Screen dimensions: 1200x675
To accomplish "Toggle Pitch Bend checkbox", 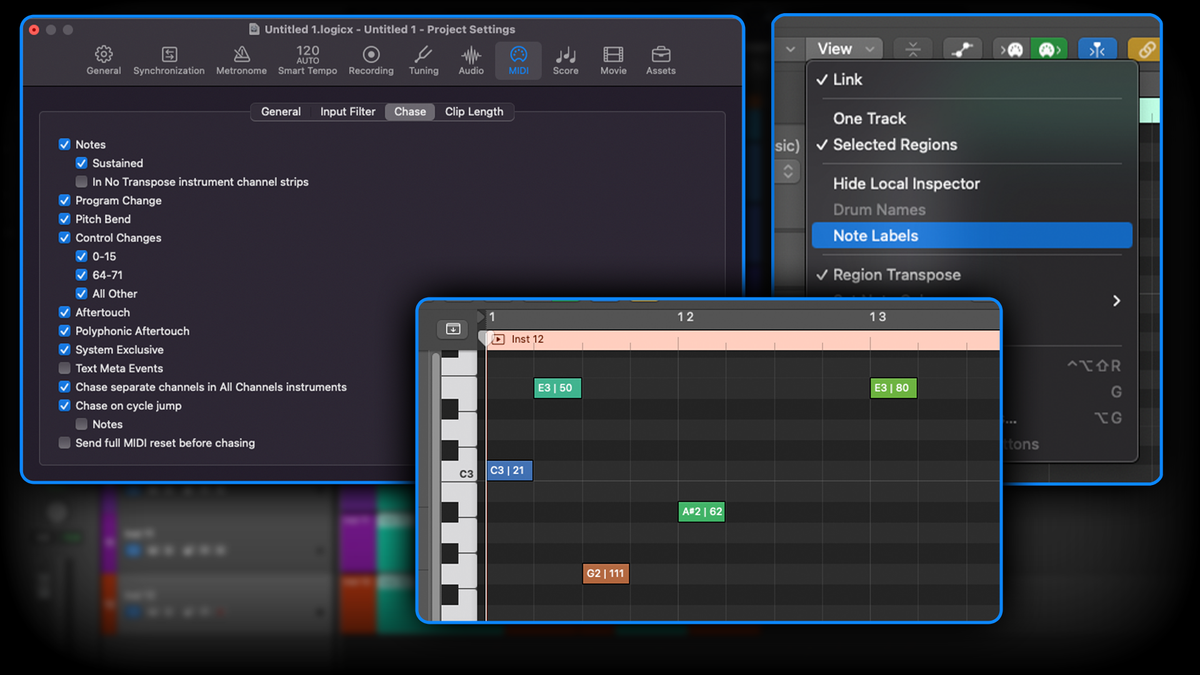I will click(x=65, y=219).
